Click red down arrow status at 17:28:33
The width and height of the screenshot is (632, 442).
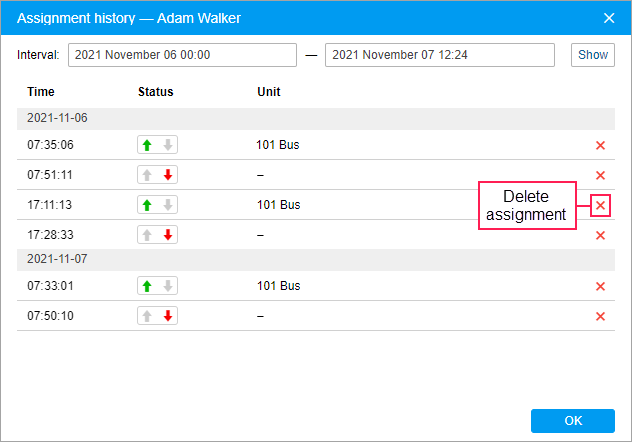pyautogui.click(x=168, y=235)
